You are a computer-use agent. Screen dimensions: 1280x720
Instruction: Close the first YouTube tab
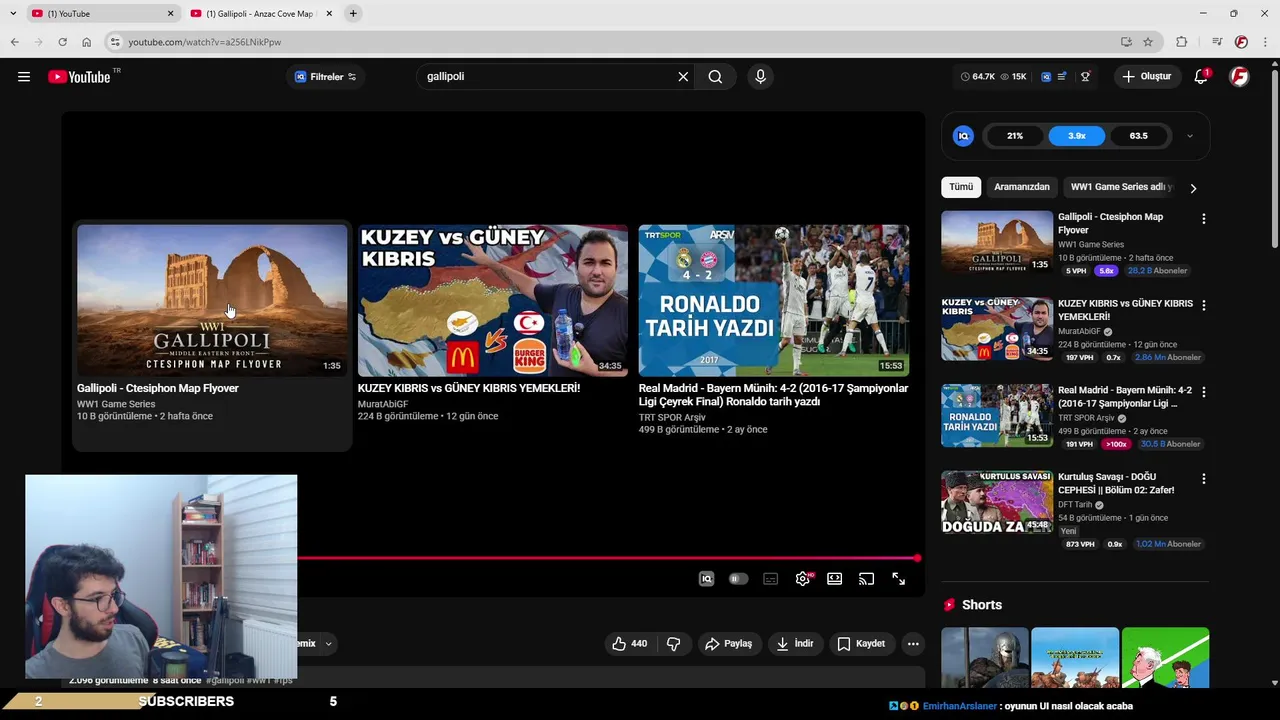(x=170, y=14)
